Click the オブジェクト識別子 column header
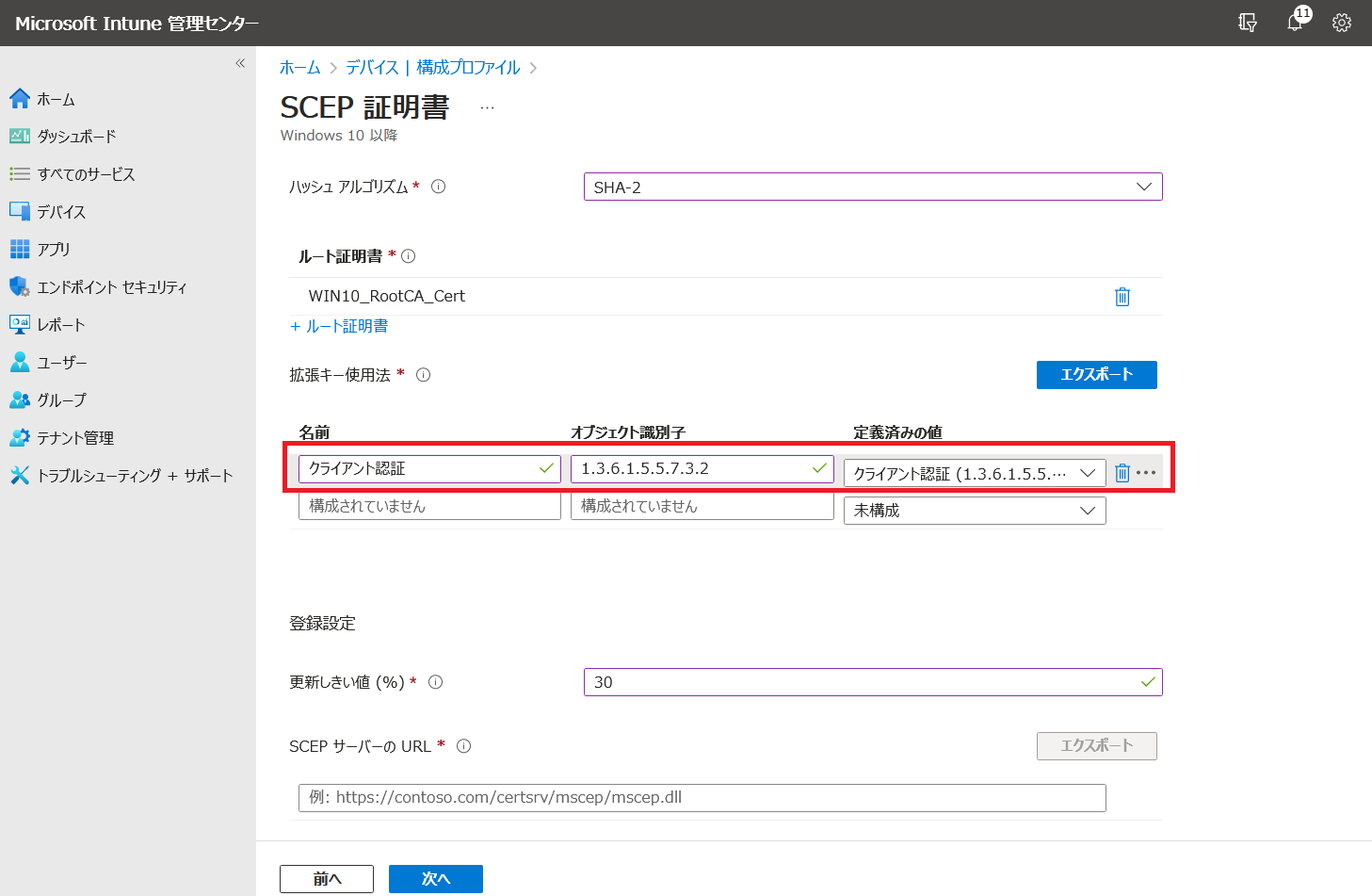This screenshot has height=896, width=1372. tap(628, 432)
